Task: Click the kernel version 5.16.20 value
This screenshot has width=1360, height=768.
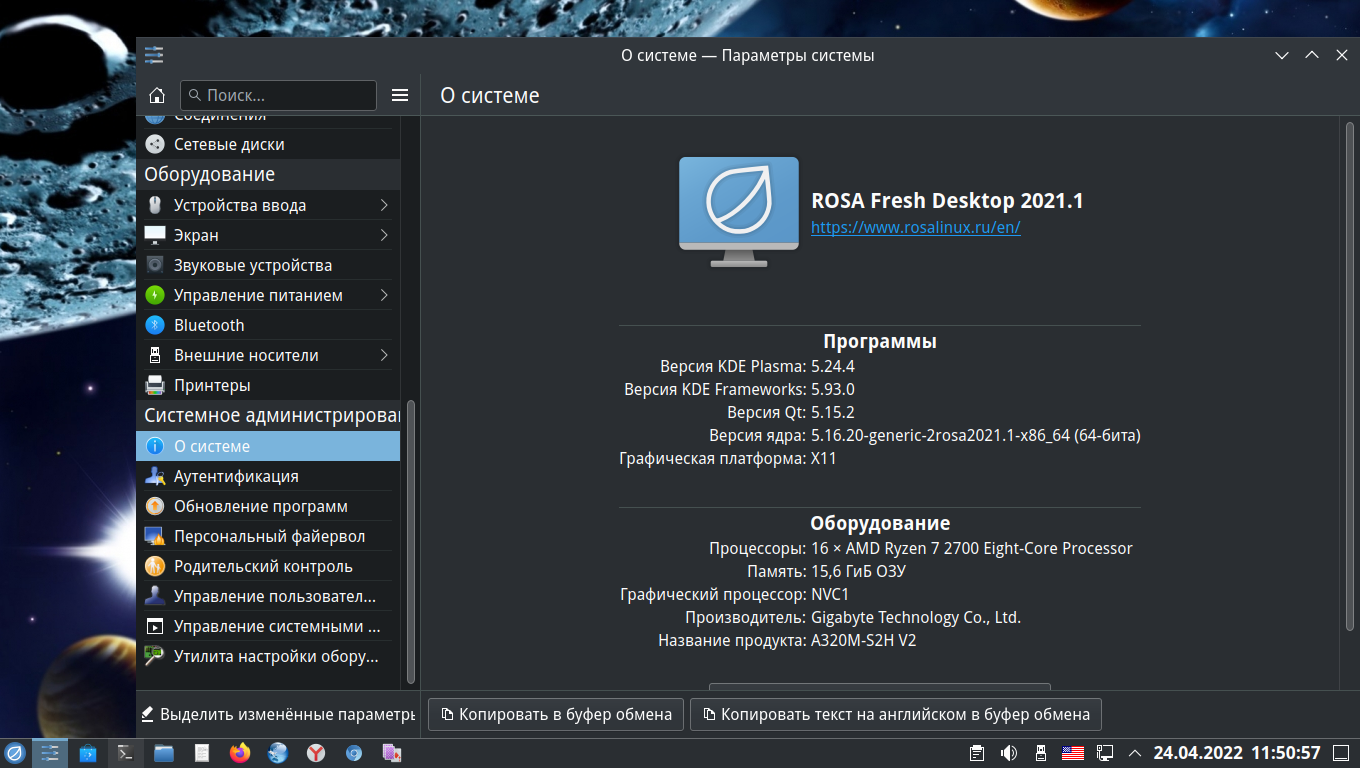Action: 976,436
